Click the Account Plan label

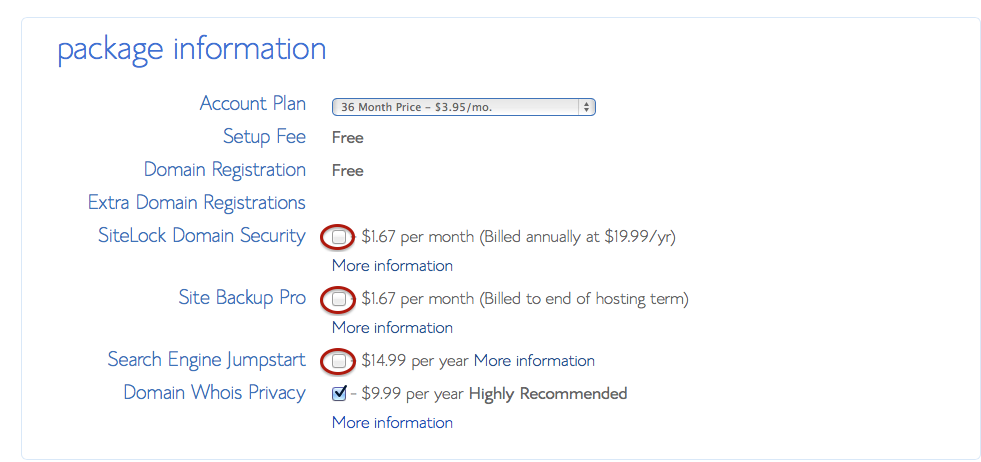coord(252,104)
